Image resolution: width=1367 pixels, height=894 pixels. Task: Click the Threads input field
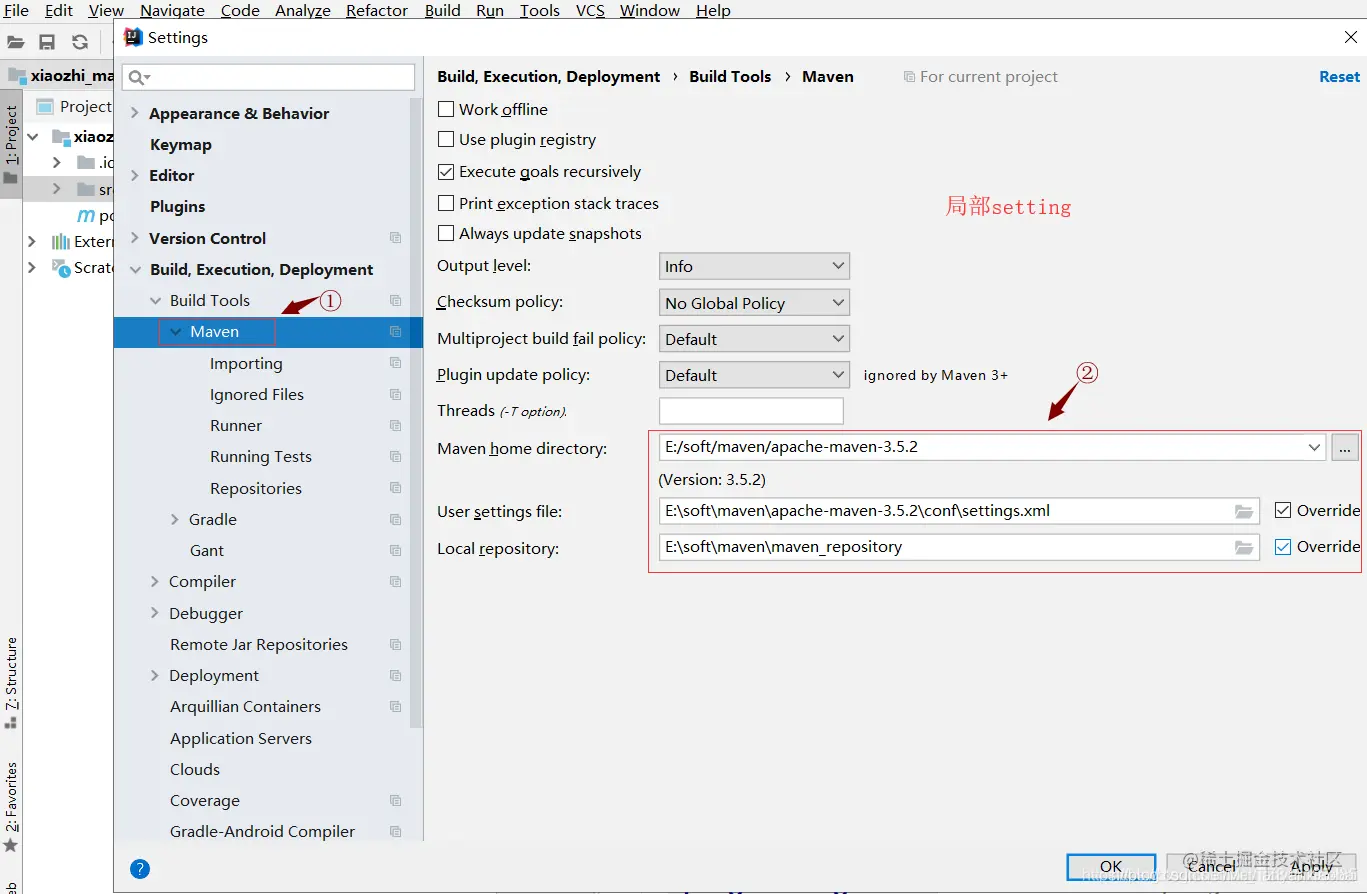751,411
